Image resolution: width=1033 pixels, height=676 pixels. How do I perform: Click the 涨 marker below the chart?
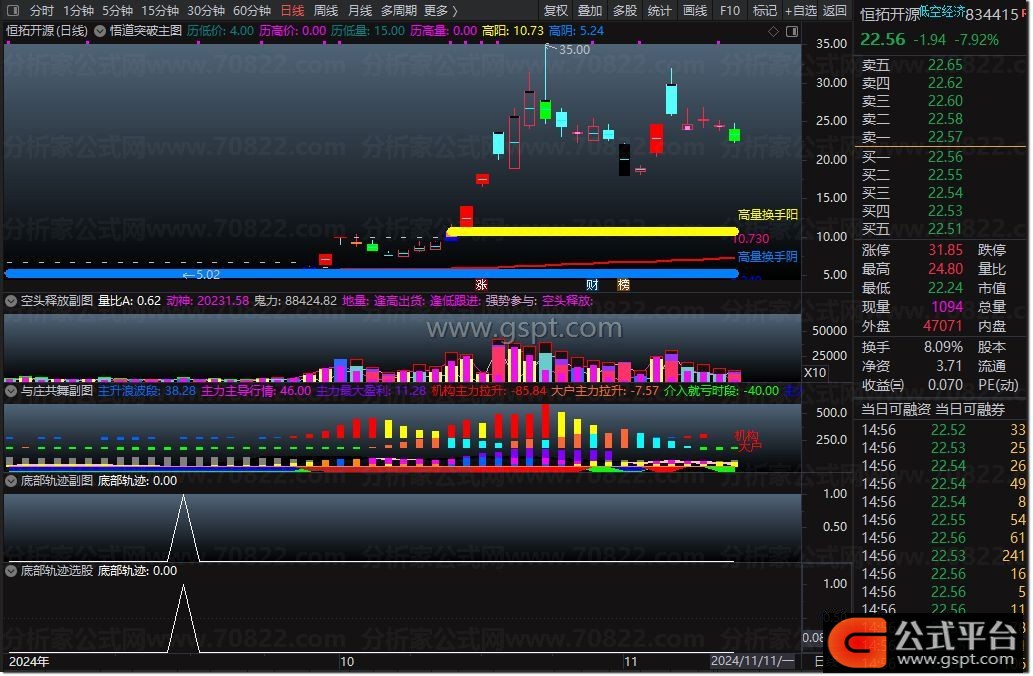pyautogui.click(x=481, y=285)
